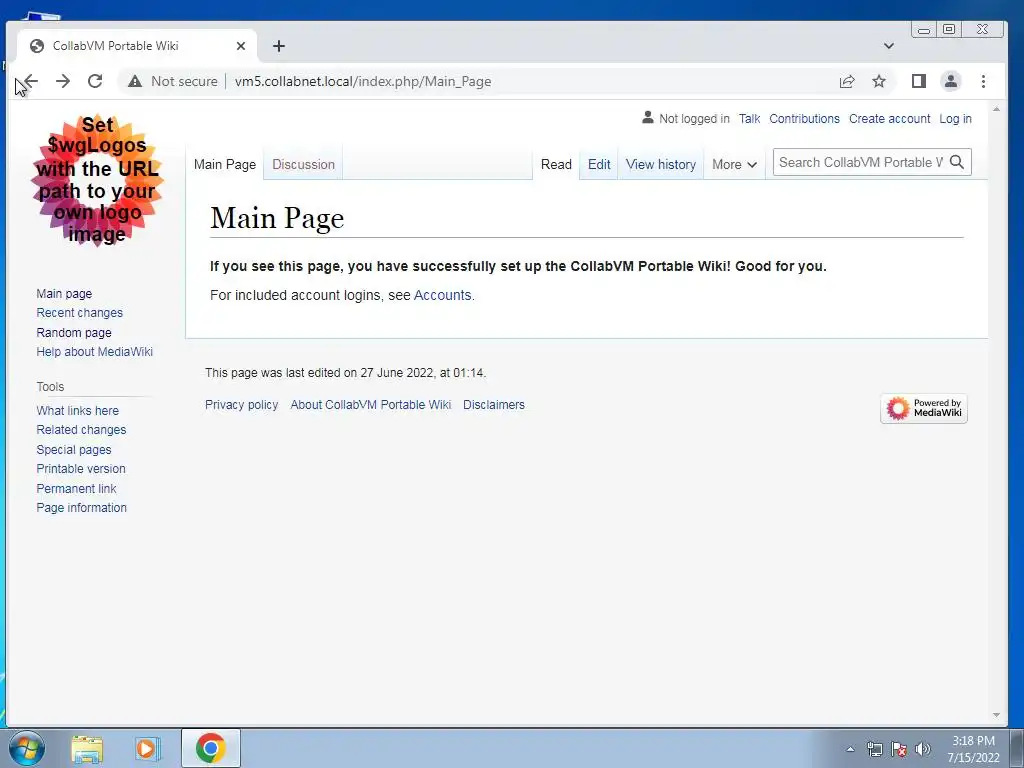The height and width of the screenshot is (768, 1024).
Task: Click the volume speaker tray icon
Action: (923, 749)
